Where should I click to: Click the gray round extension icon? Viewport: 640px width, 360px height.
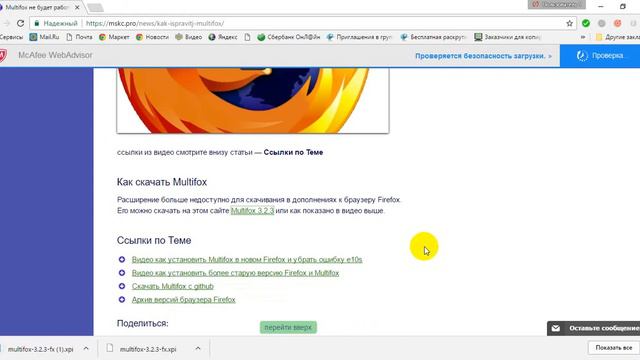point(602,23)
